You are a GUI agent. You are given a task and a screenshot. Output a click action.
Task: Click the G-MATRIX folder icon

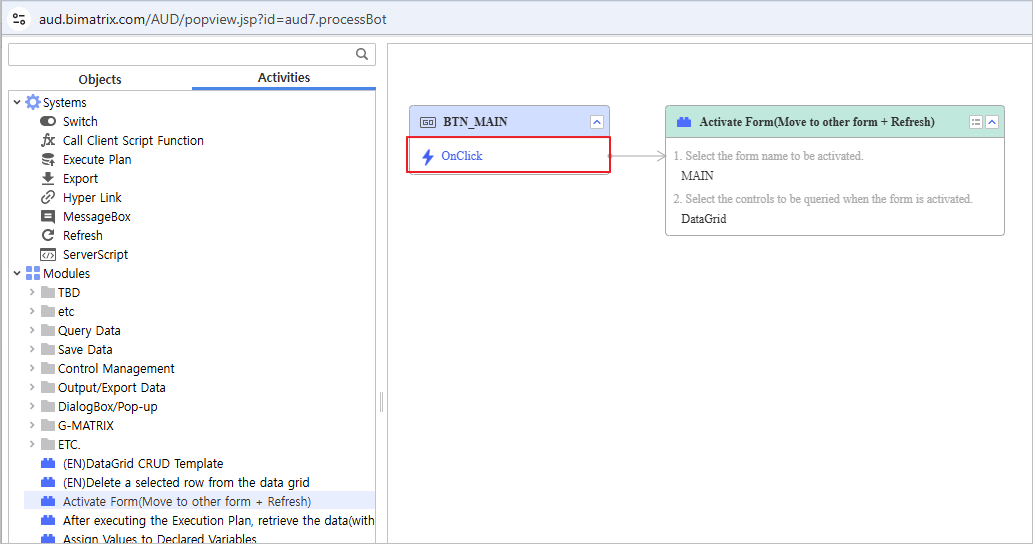click(x=48, y=425)
